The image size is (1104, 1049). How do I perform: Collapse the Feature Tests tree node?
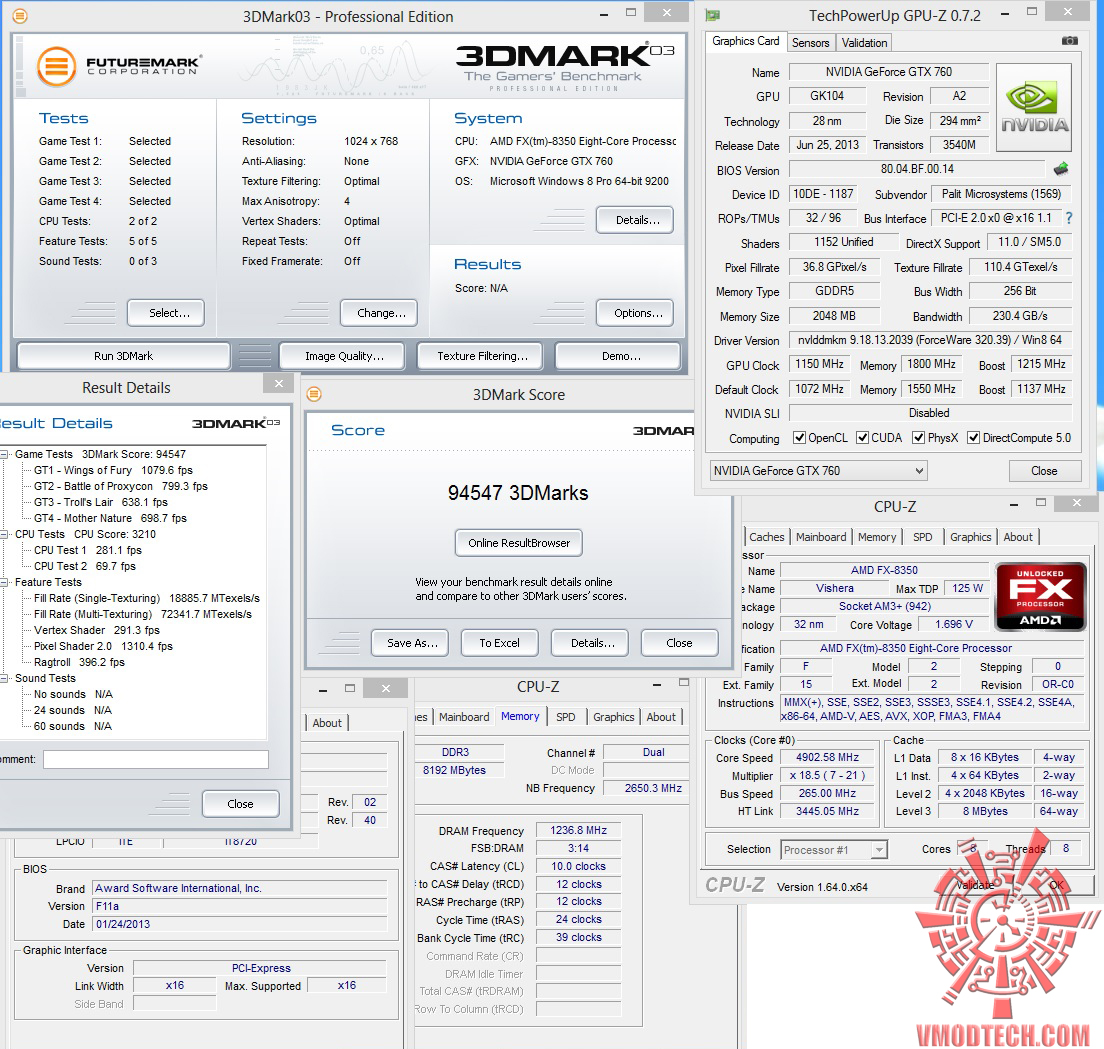[4, 582]
